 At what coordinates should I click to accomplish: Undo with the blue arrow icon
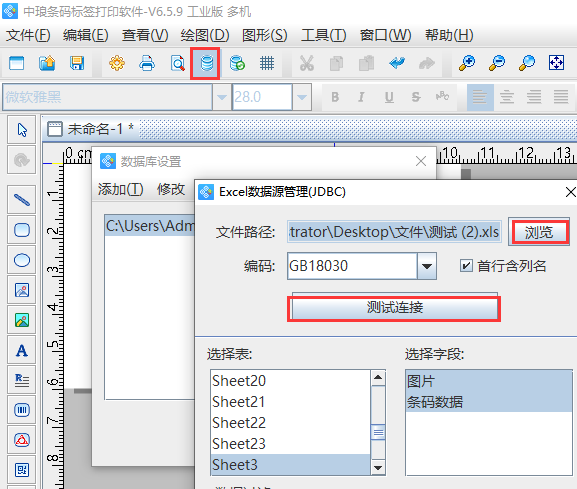pyautogui.click(x=397, y=63)
